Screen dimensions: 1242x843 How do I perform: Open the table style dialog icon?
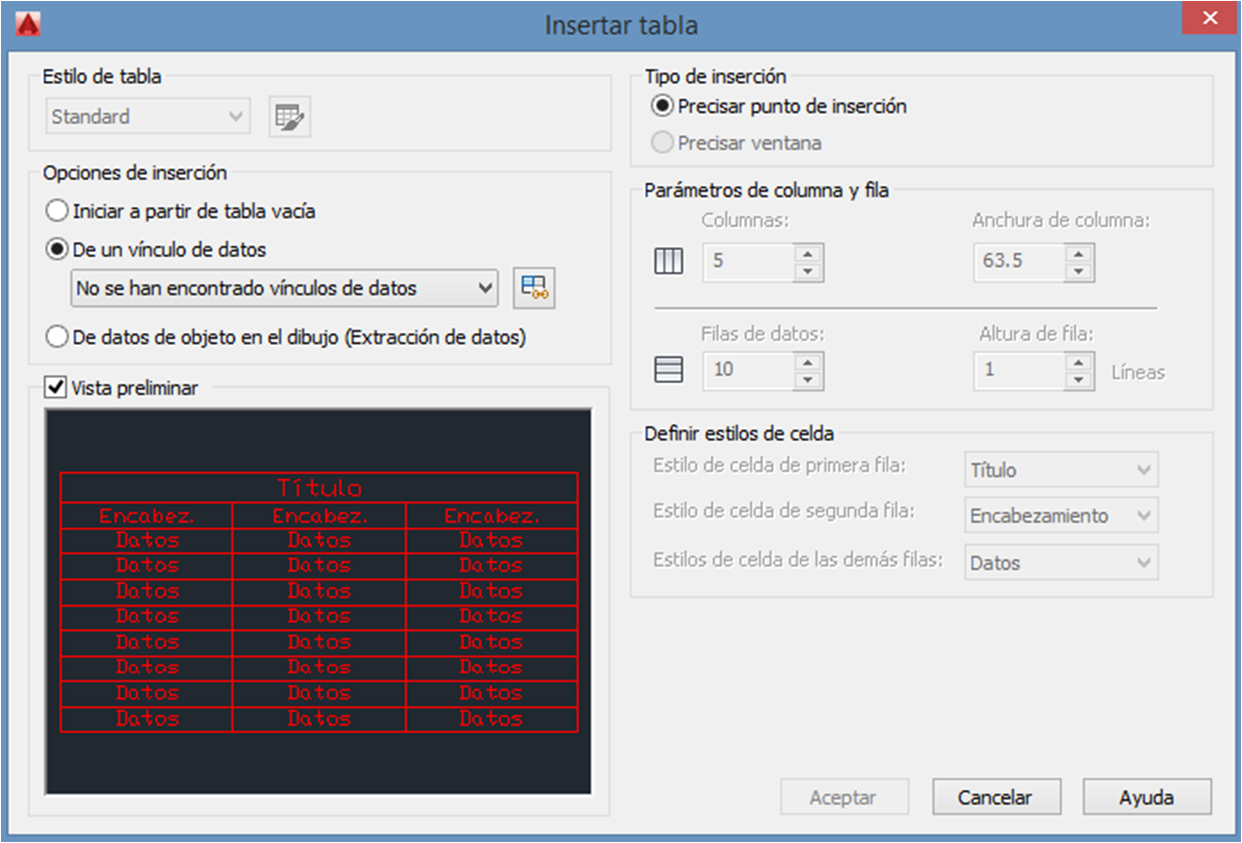click(290, 117)
